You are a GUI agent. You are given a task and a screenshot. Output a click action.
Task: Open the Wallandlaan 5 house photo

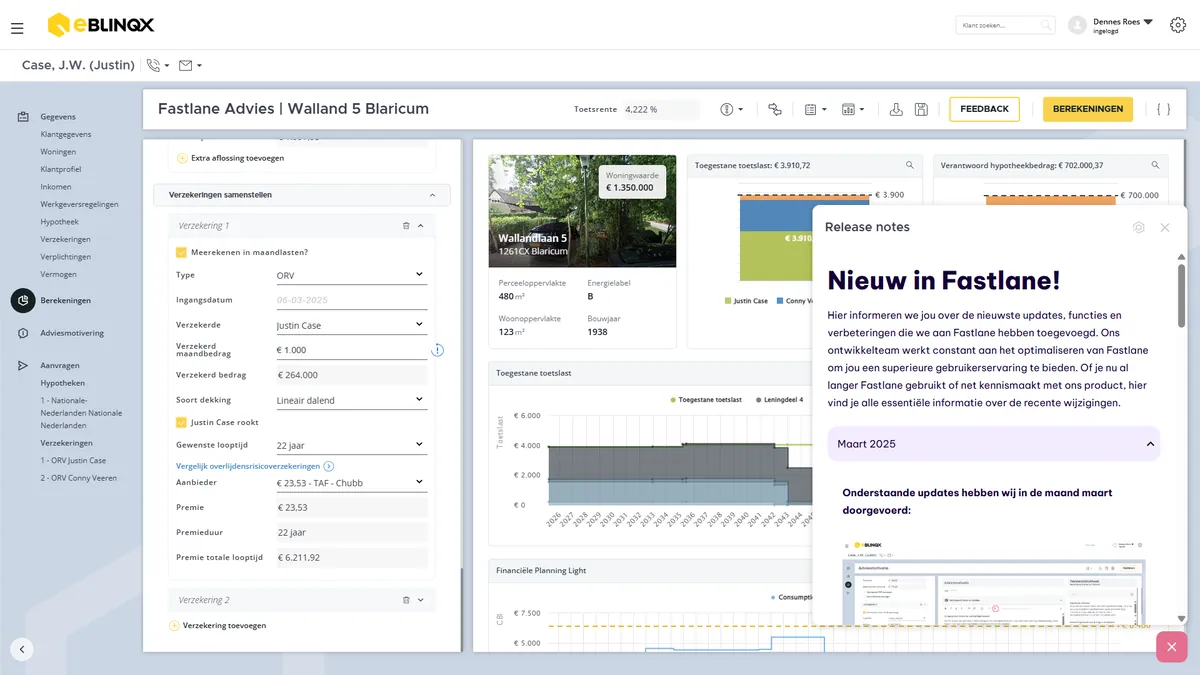[582, 211]
